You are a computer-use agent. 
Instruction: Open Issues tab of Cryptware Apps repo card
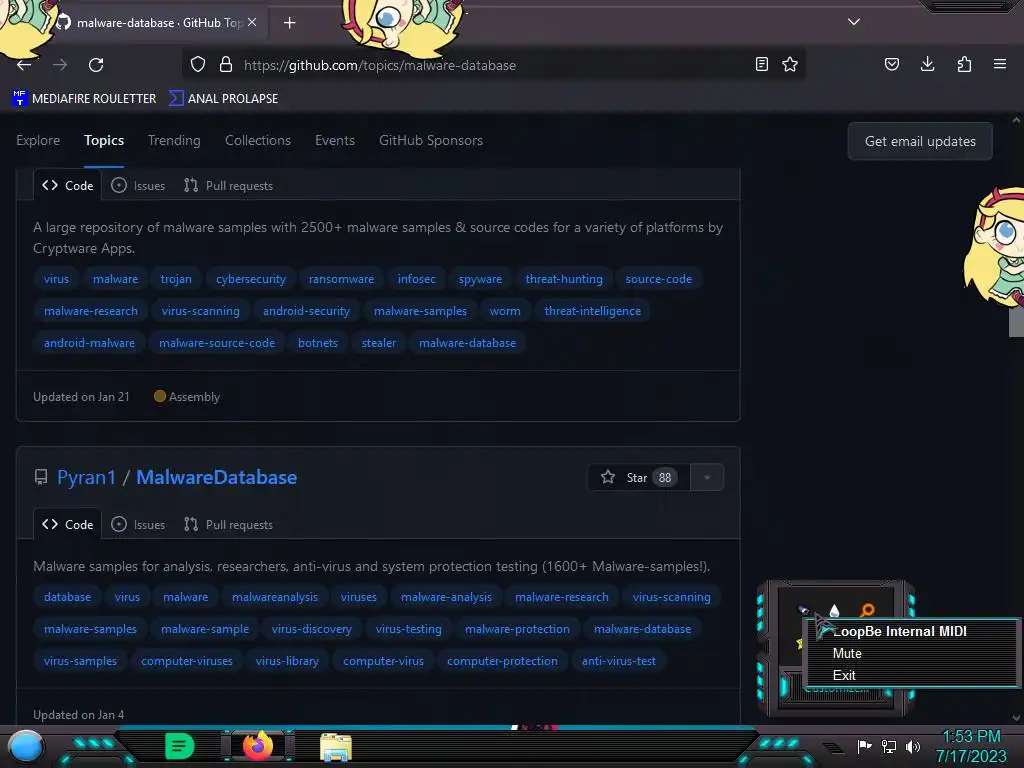pos(138,185)
